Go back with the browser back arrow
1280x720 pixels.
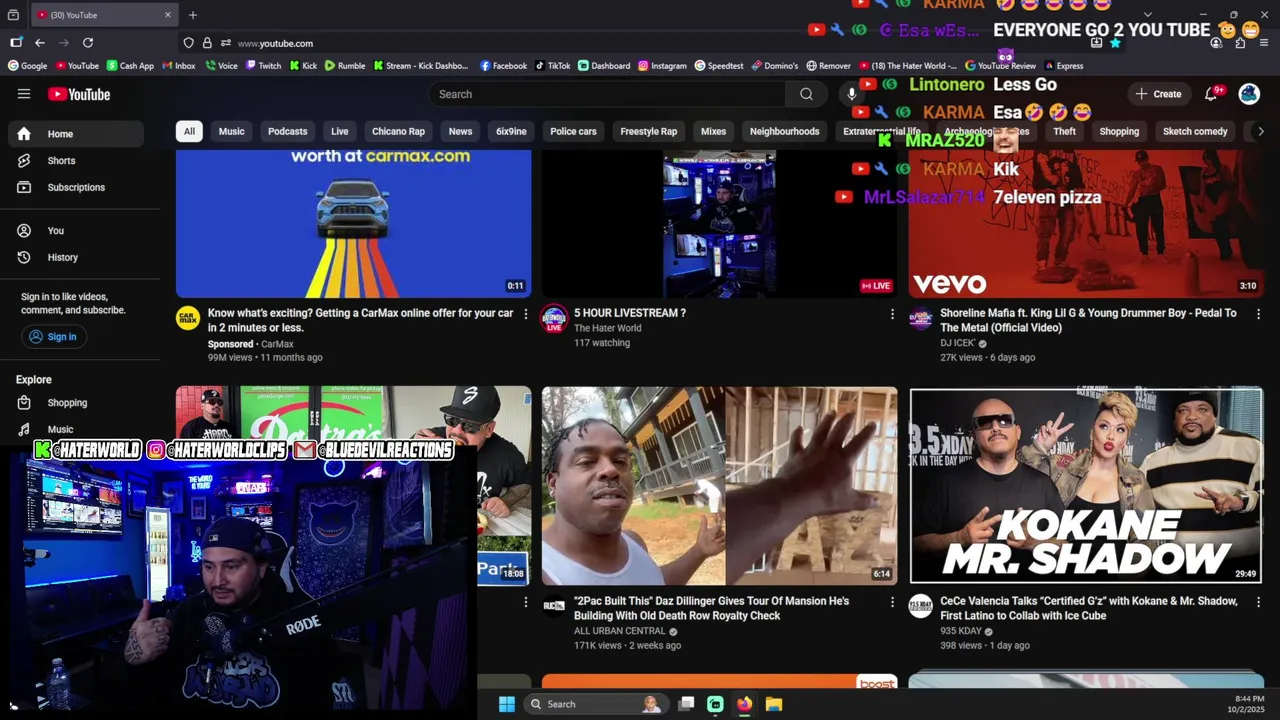(40, 43)
